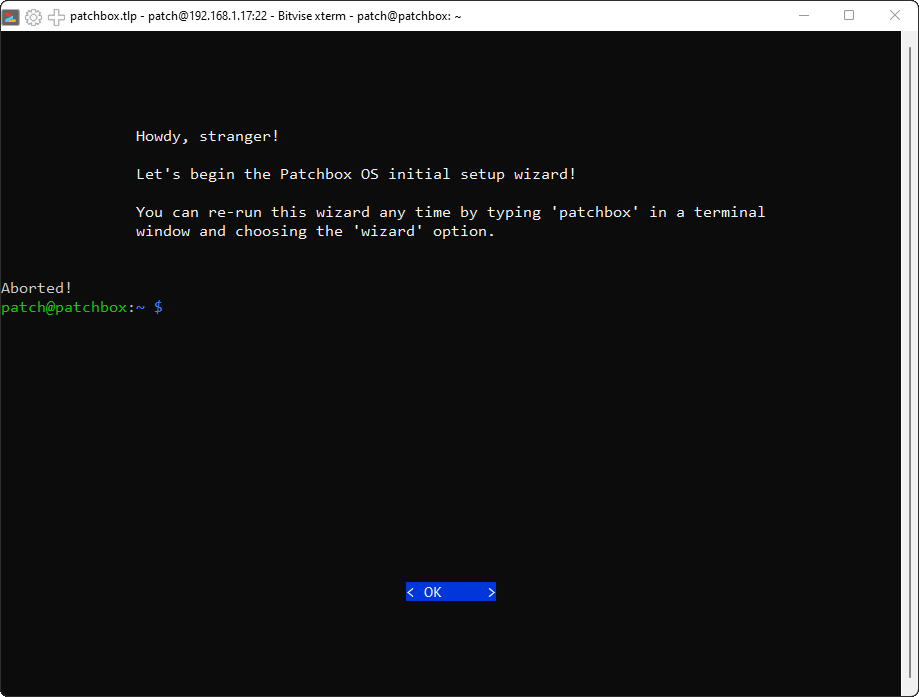Click the Bitvise xterm application icon
Image resolution: width=919 pixels, height=697 pixels.
[11, 16]
